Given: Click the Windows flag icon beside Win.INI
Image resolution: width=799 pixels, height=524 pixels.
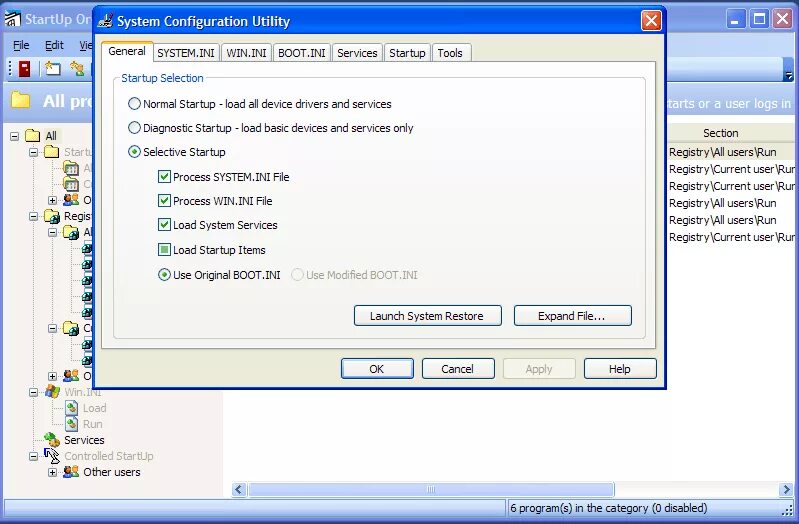Looking at the screenshot, I should (52, 392).
